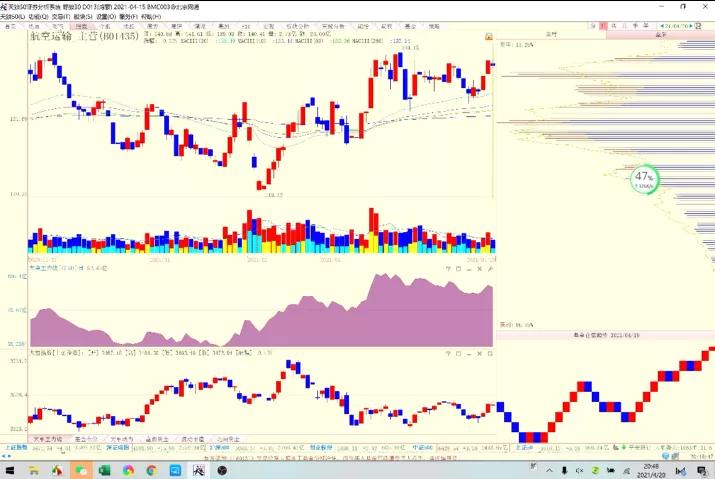The height and width of the screenshot is (479, 715).
Task: Click the red highlighted period button in top-right toolbar
Action: point(603,26)
